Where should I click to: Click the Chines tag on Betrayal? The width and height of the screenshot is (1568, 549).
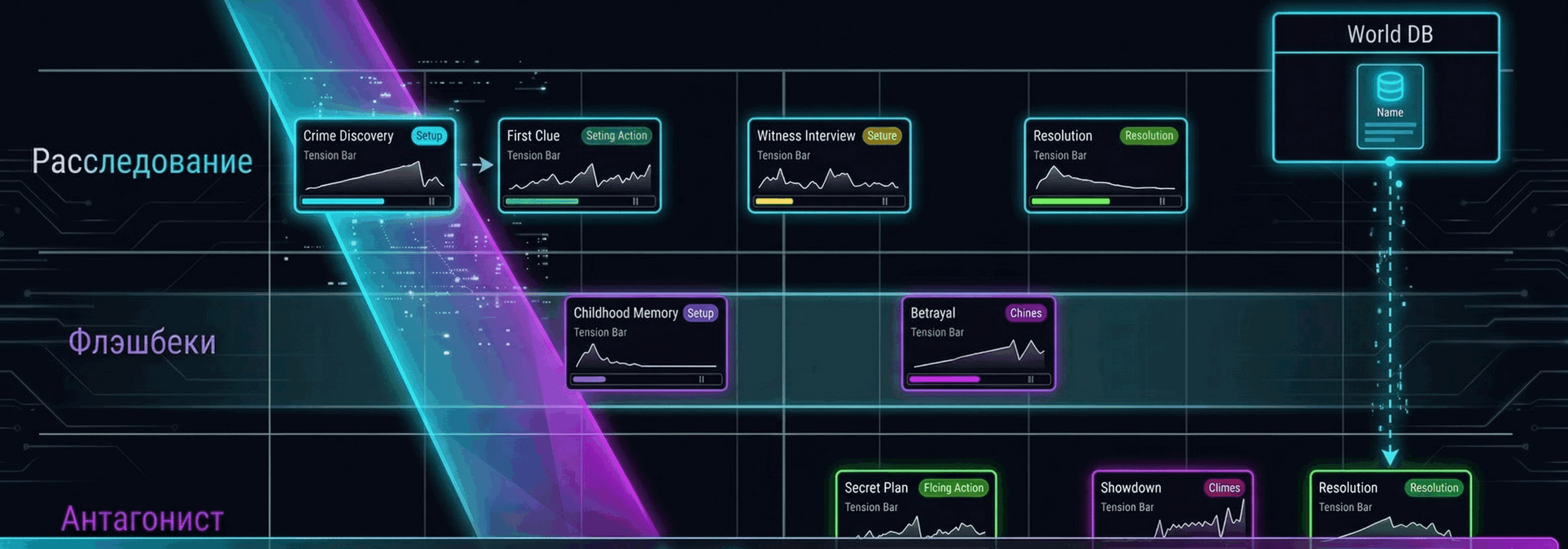[x=1026, y=313]
